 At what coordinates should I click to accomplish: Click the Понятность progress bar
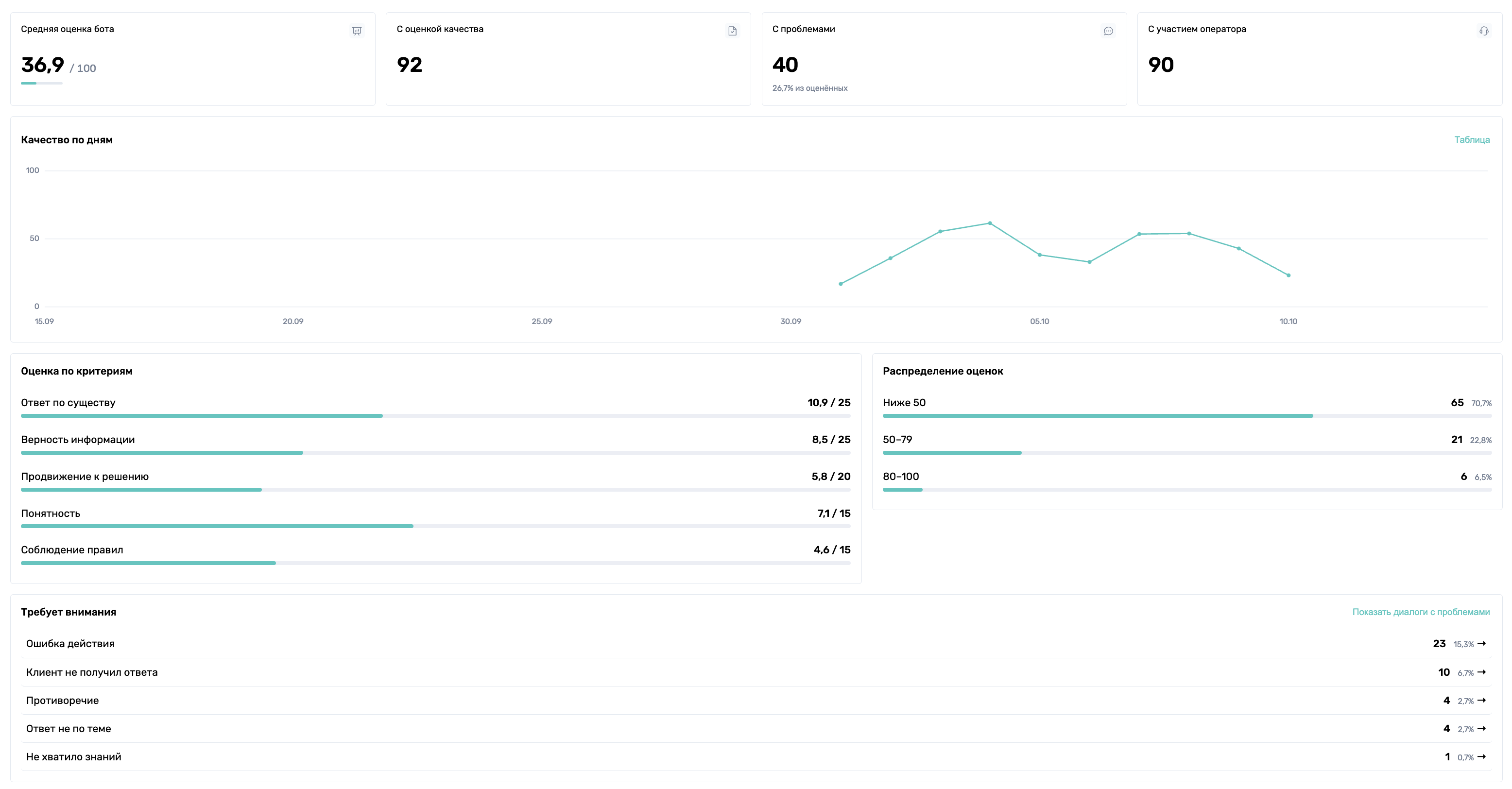pos(435,526)
